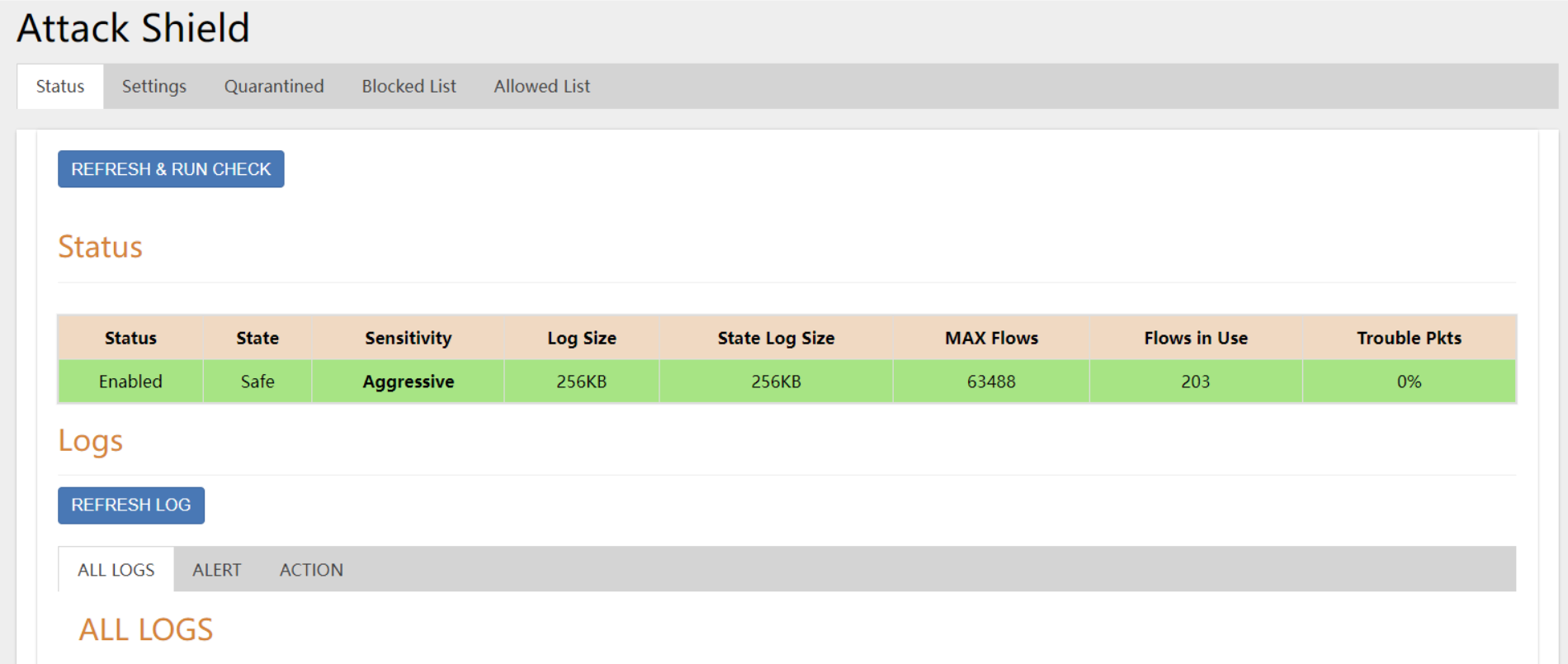Switch to the Quarantined tab
Viewport: 1568px width, 664px height.
coord(274,86)
